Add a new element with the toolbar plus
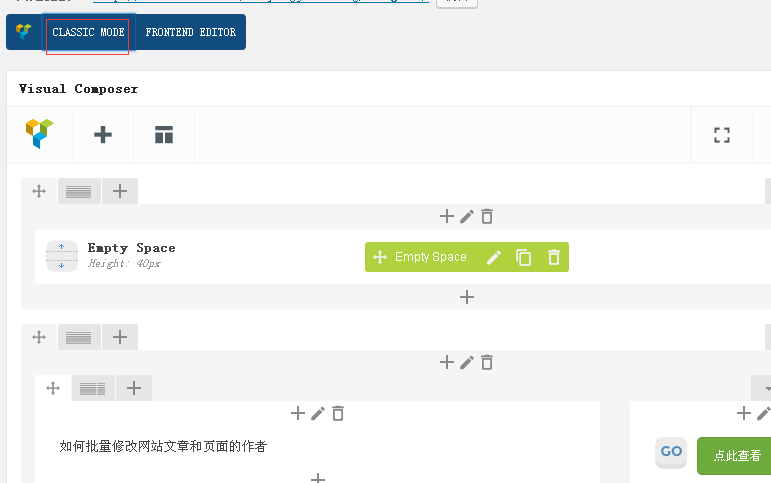Viewport: 771px width, 483px height. click(x=103, y=135)
